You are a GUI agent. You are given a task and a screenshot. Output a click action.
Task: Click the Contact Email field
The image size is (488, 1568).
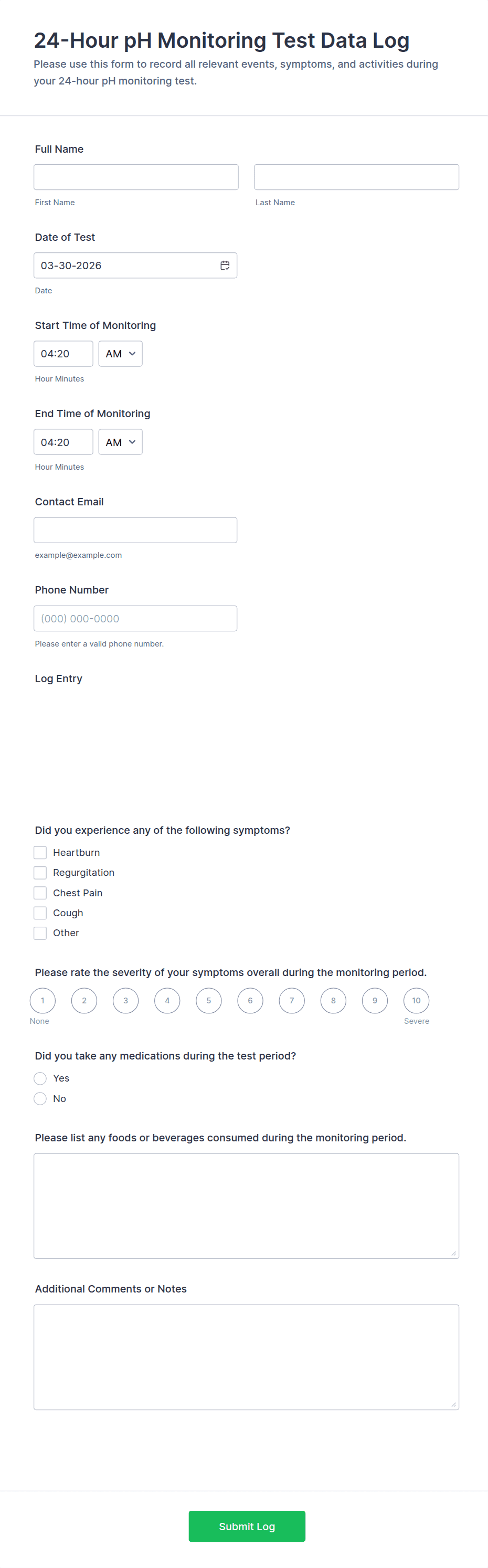(x=136, y=529)
